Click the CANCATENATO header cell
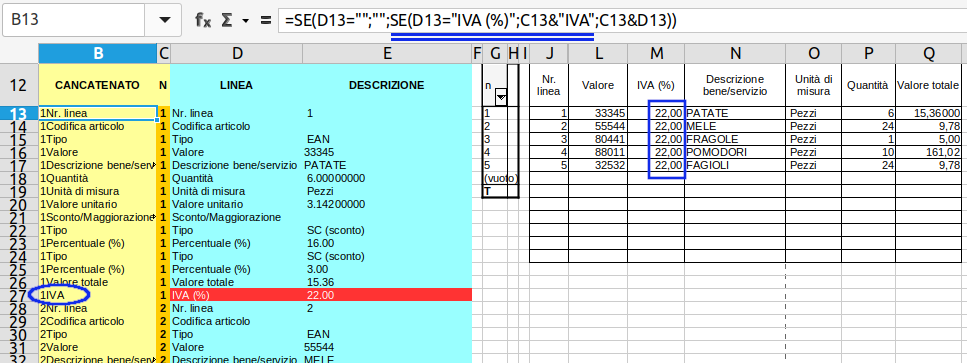The height and width of the screenshot is (363, 967). [97, 85]
